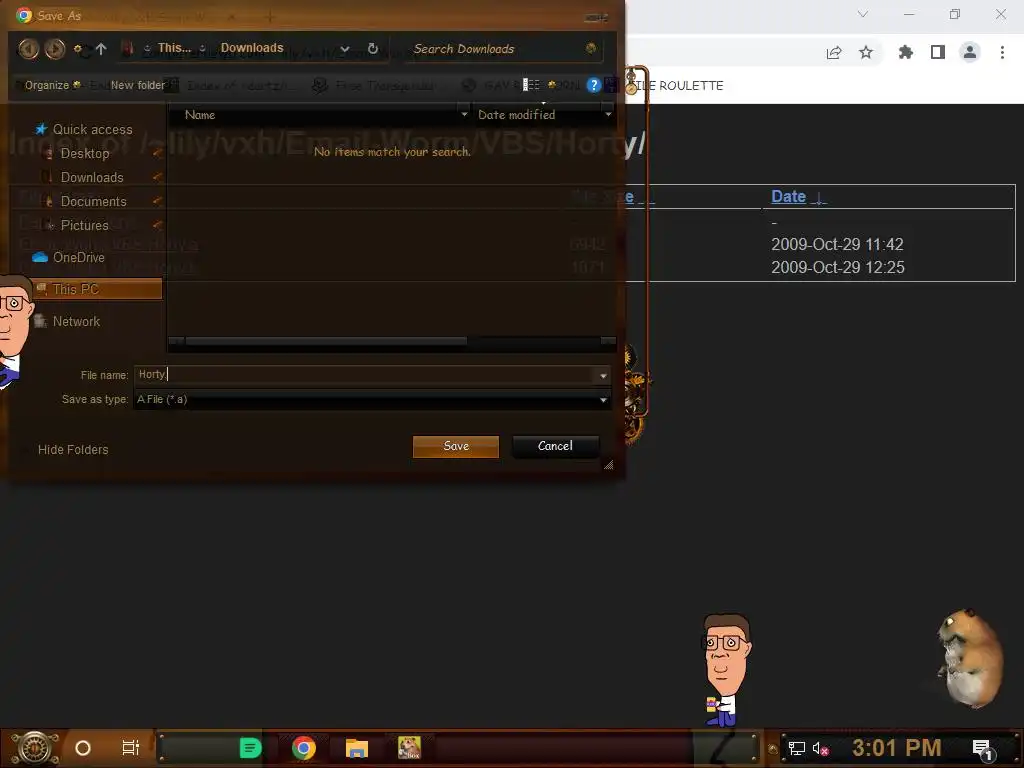Open the Organize menu

[52, 85]
